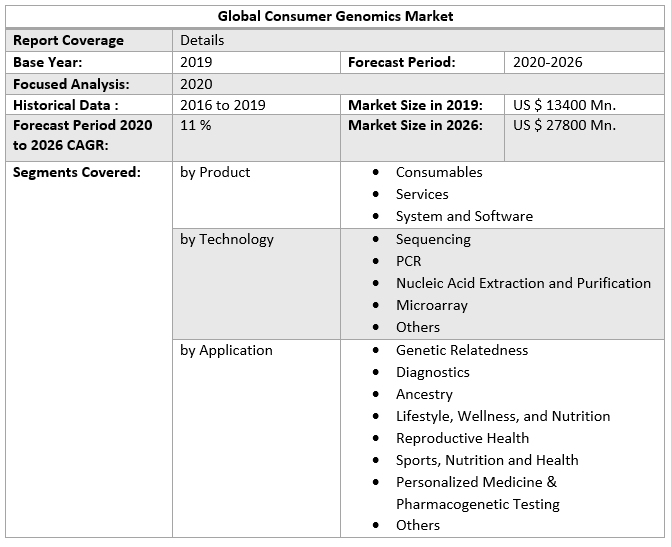This screenshot has width=671, height=547.
Task: Select the US $ 27800 Mn. value
Action: pos(564,125)
